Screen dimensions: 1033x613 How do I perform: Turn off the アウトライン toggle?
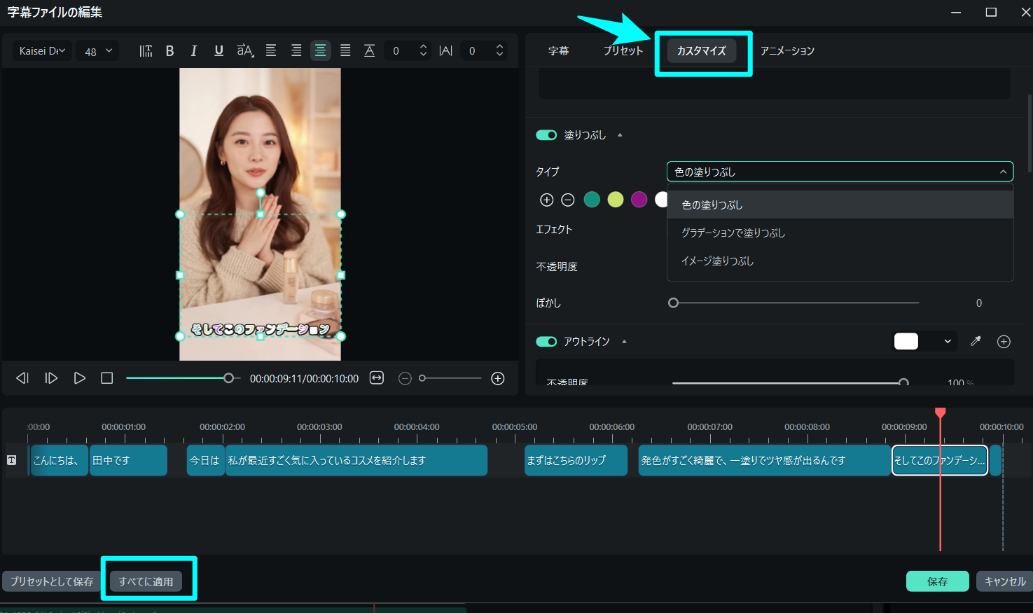[x=546, y=341]
